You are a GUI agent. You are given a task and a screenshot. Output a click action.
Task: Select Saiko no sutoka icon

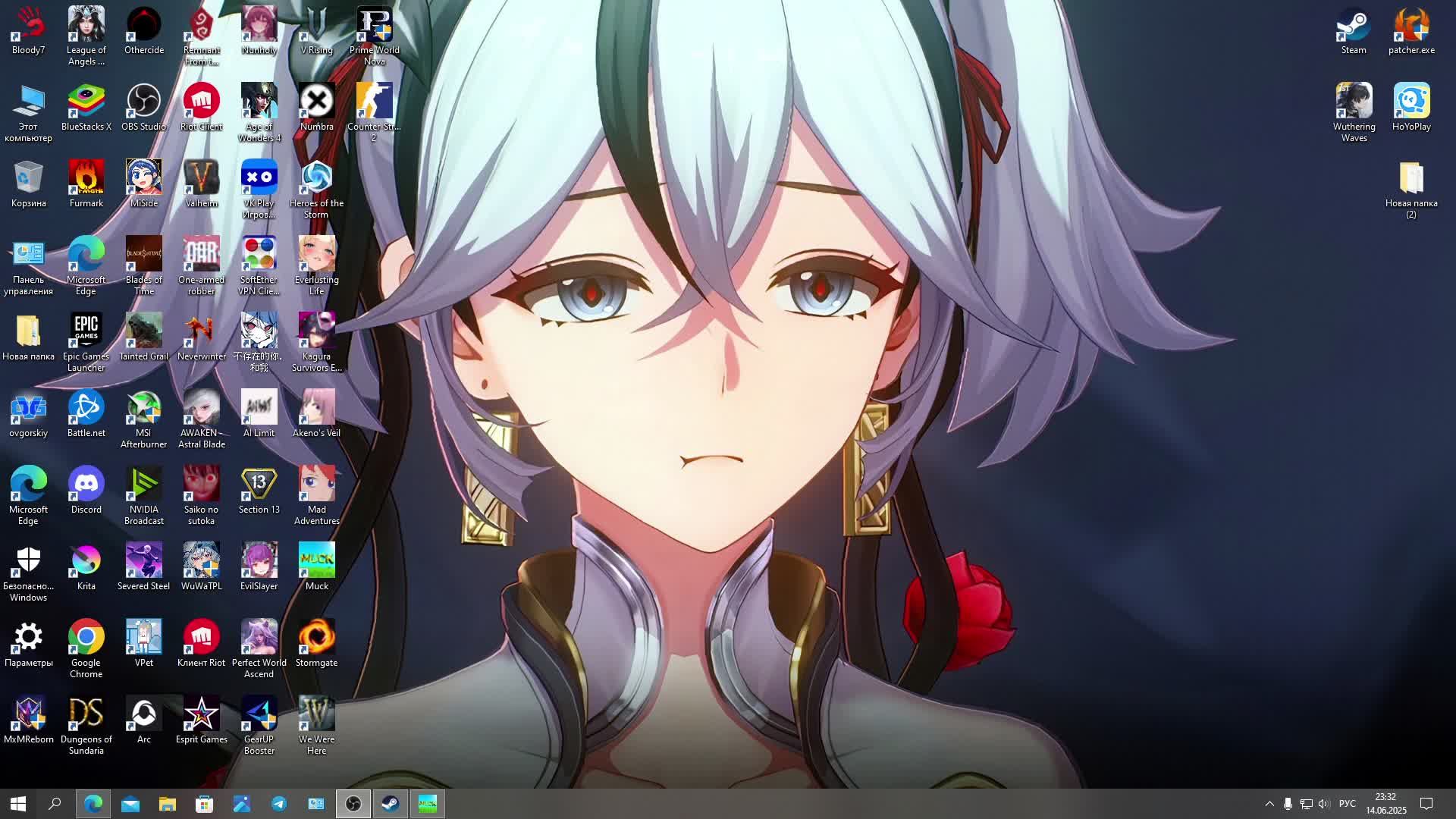coord(202,496)
